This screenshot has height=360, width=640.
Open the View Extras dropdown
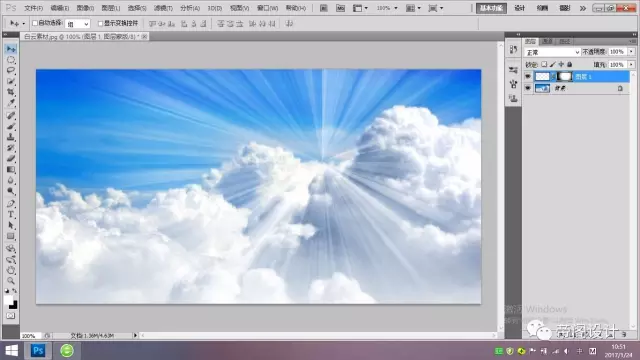[x=360, y=8]
